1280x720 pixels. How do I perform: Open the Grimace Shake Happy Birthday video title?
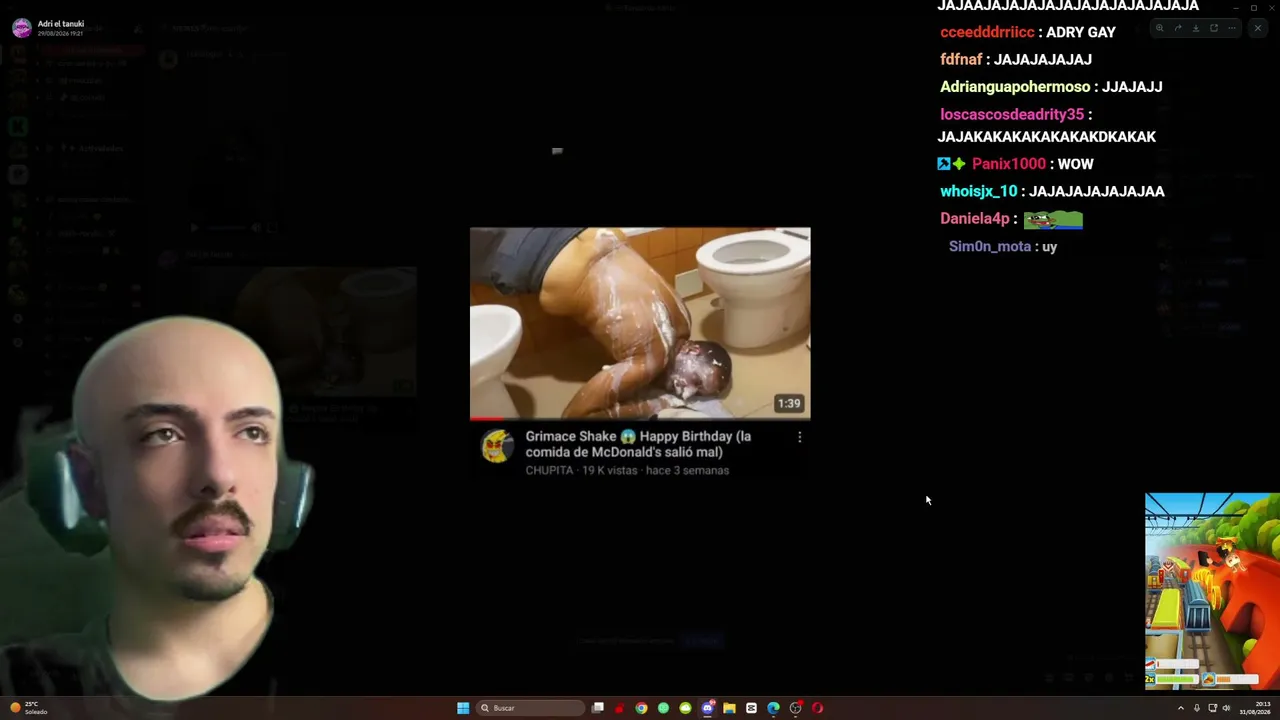coord(638,444)
